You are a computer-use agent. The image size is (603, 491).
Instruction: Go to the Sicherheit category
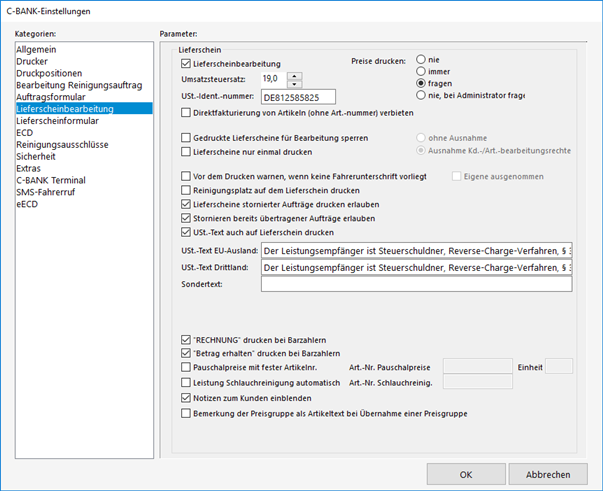coord(36,156)
